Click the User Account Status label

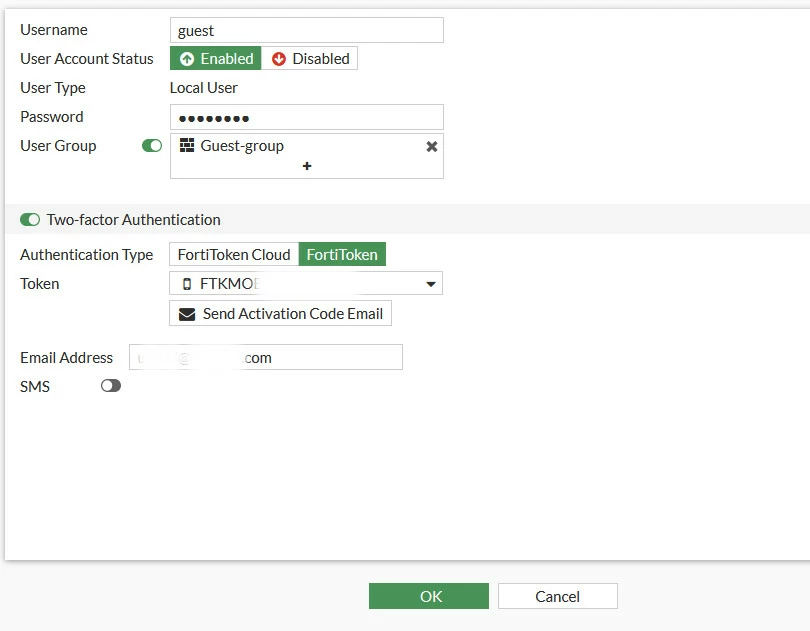(x=87, y=59)
